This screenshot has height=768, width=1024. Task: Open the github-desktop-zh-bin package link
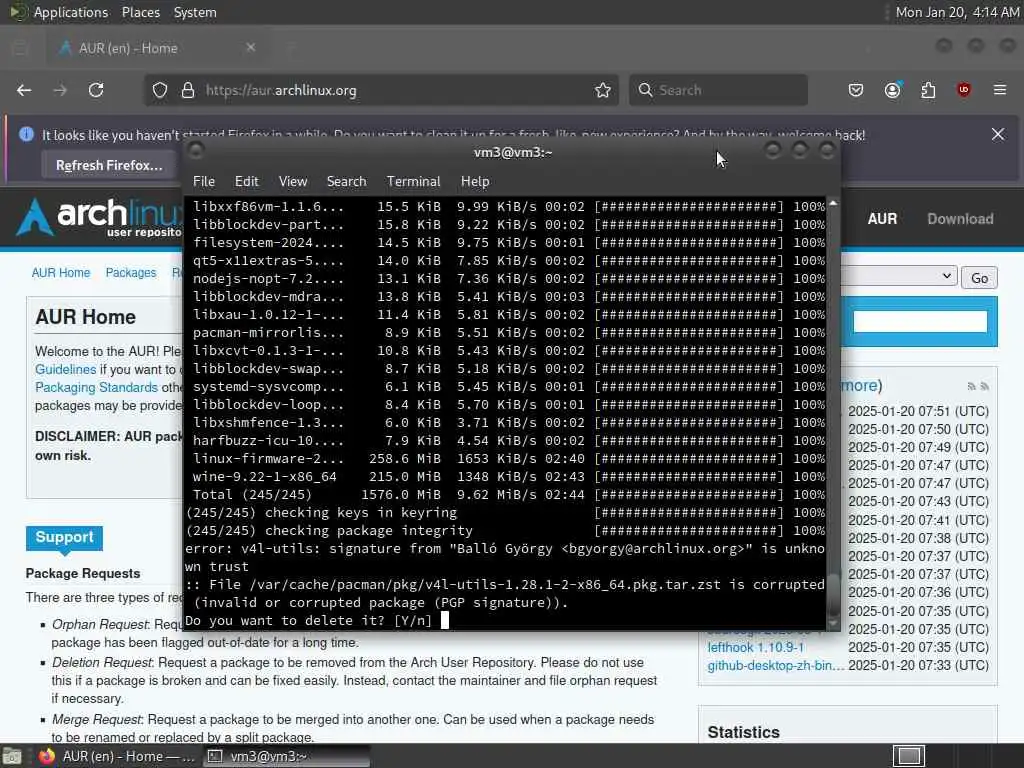click(776, 665)
